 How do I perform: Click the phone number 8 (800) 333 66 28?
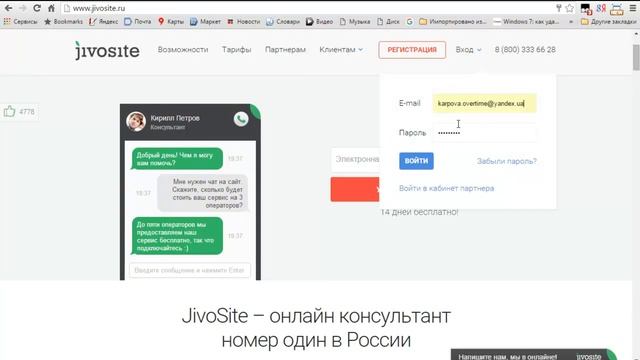[525, 49]
